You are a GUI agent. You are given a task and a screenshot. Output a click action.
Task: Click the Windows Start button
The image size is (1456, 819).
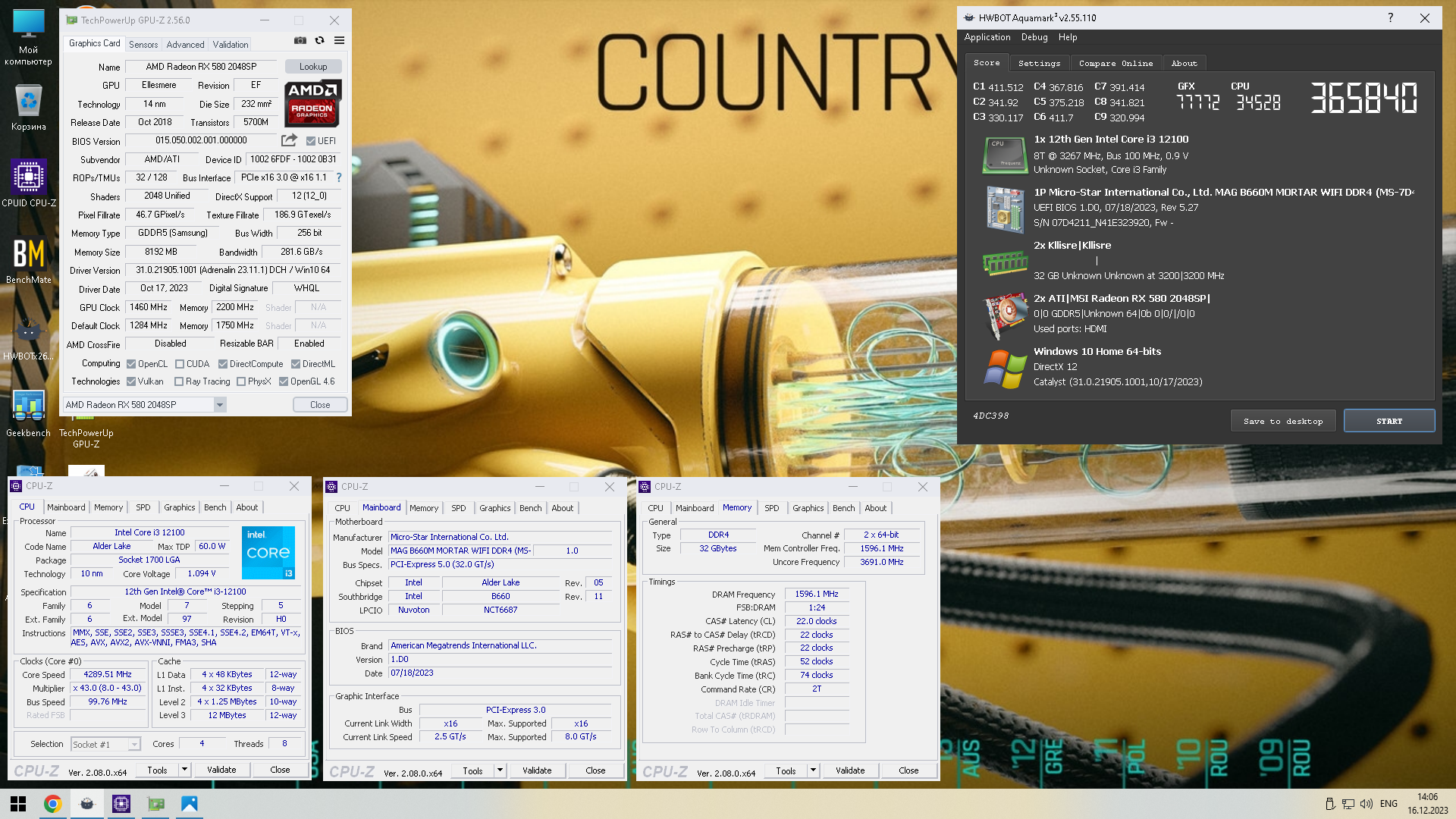(18, 804)
